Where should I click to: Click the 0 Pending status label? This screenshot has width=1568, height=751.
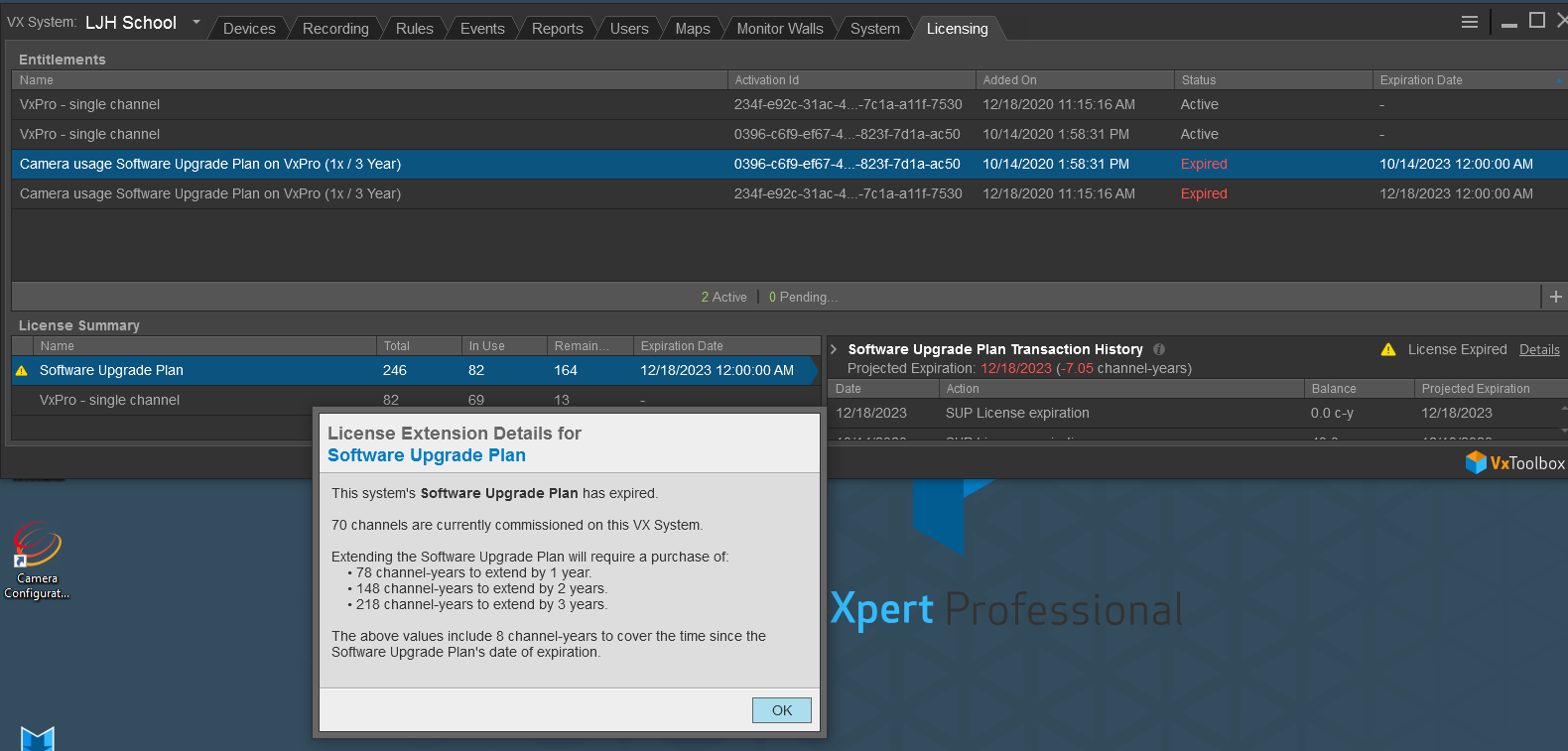(x=803, y=297)
